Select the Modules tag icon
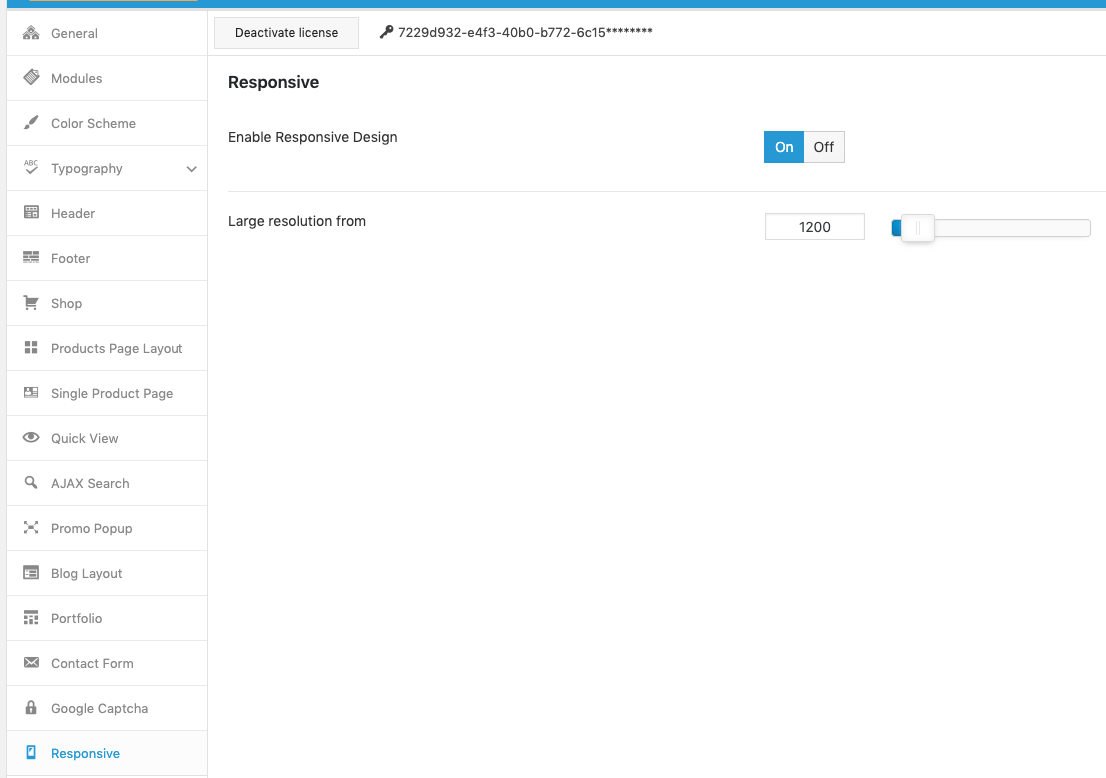 tap(31, 78)
